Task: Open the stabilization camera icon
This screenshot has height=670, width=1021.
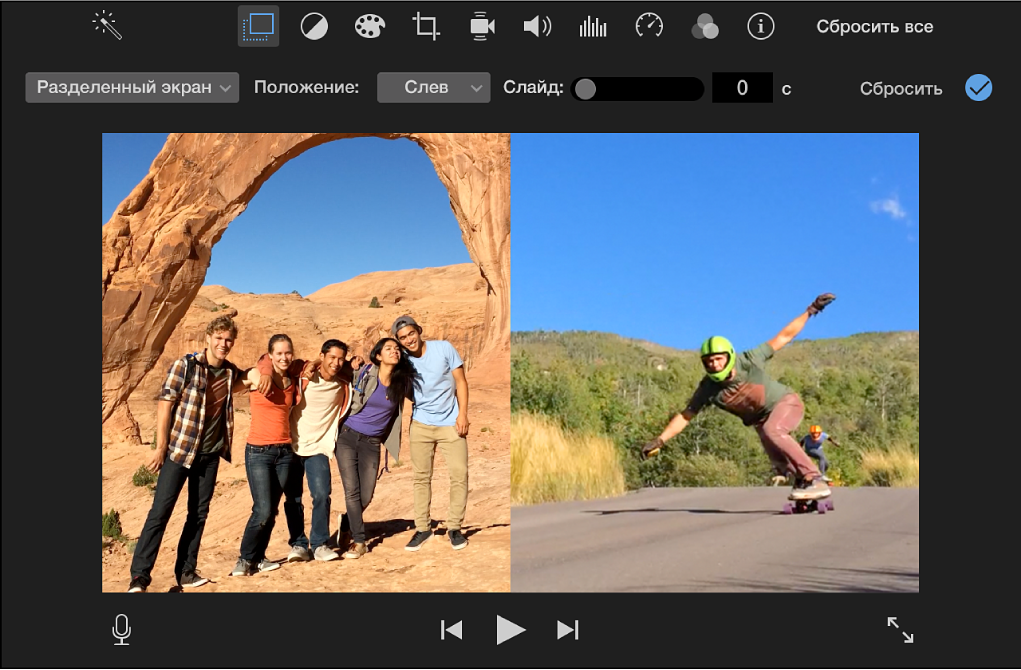Action: 482,27
